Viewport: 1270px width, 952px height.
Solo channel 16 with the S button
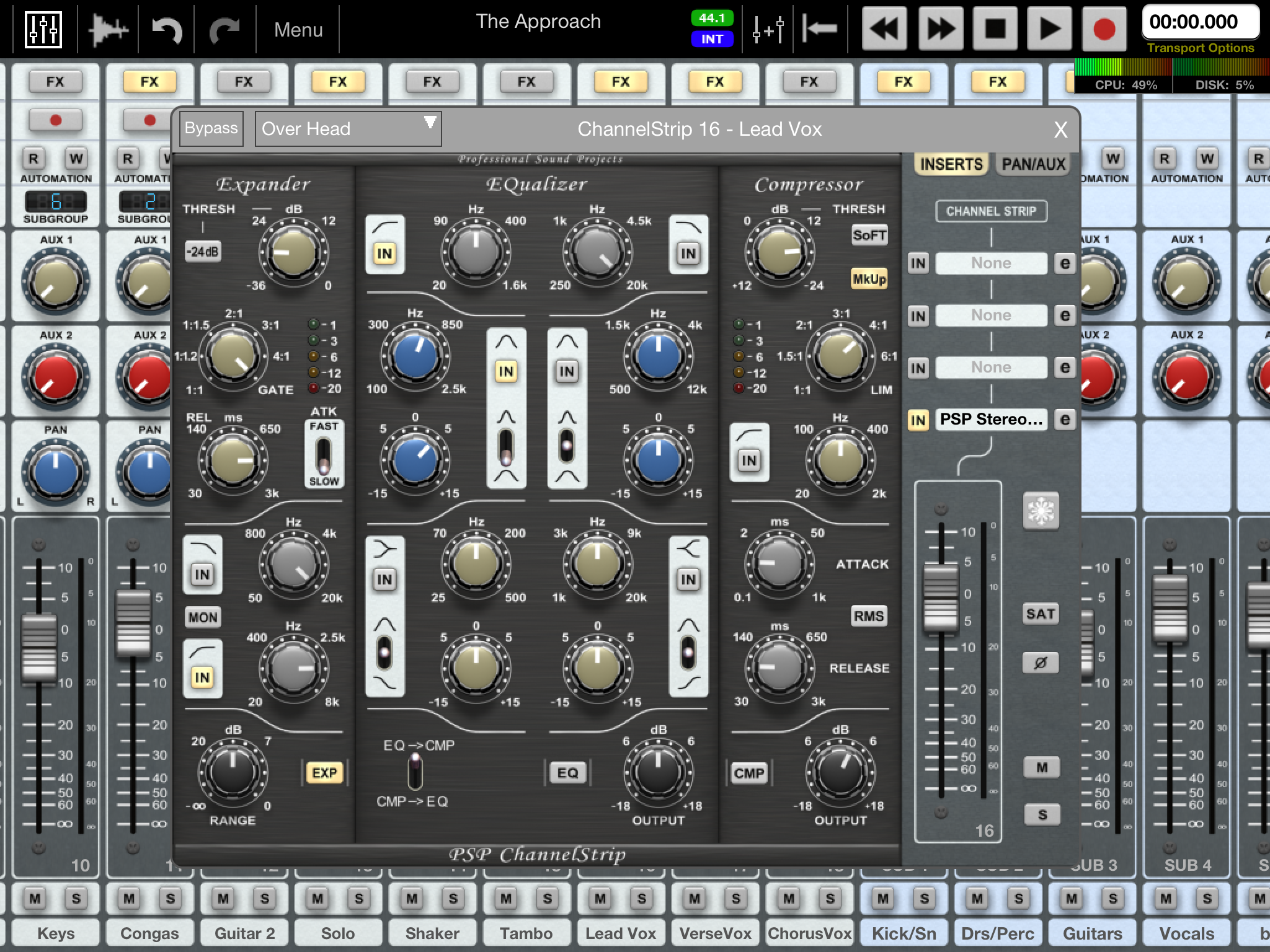pos(1041,814)
